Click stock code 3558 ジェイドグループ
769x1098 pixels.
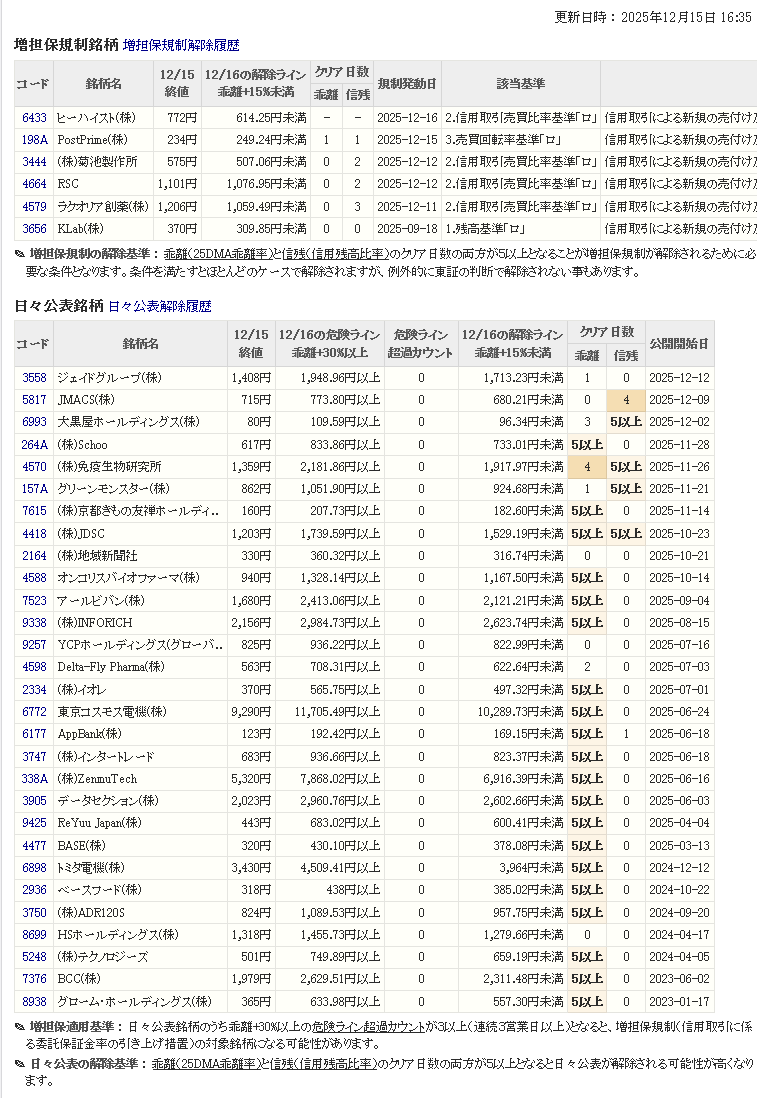click(34, 378)
